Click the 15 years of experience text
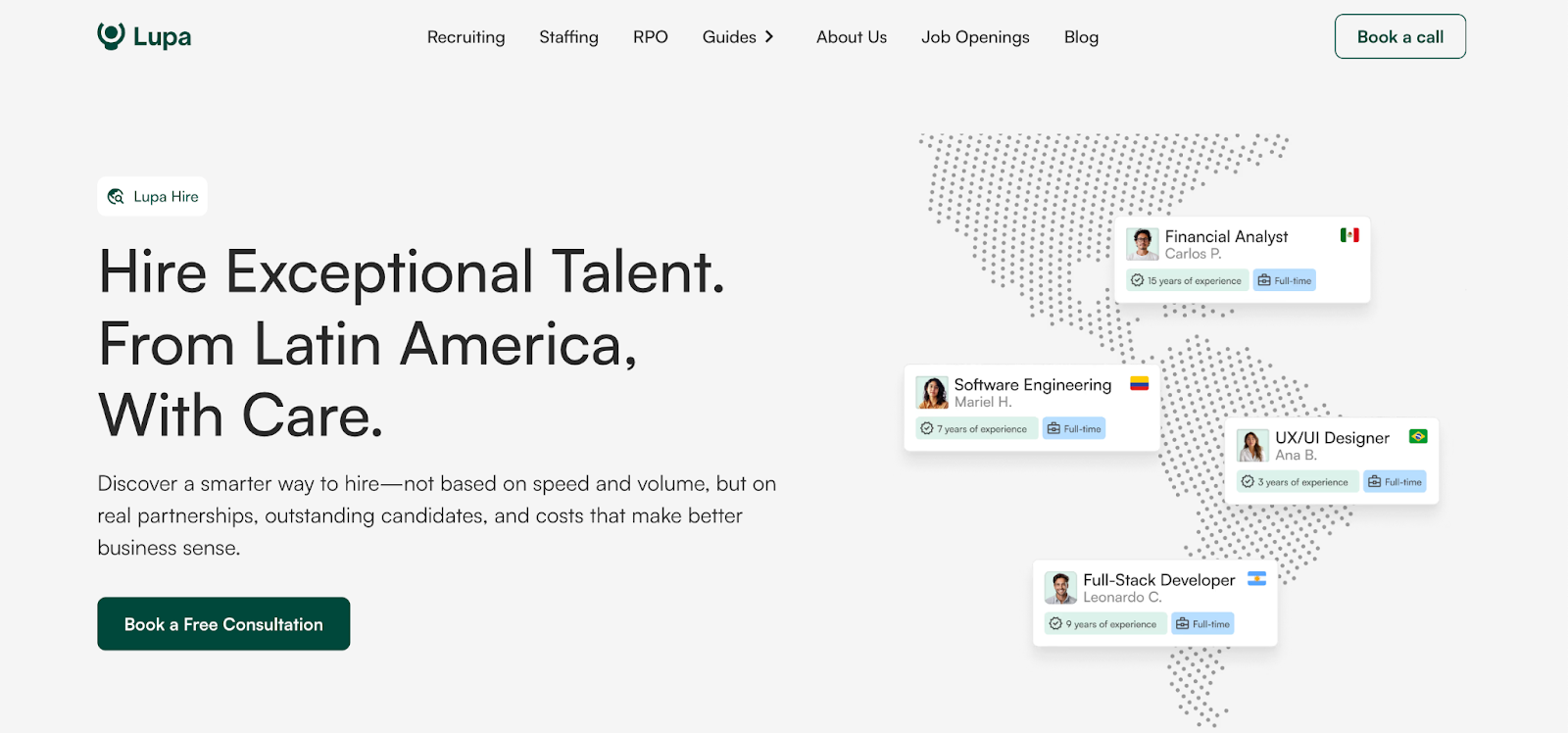The image size is (1568, 733). tap(1194, 281)
